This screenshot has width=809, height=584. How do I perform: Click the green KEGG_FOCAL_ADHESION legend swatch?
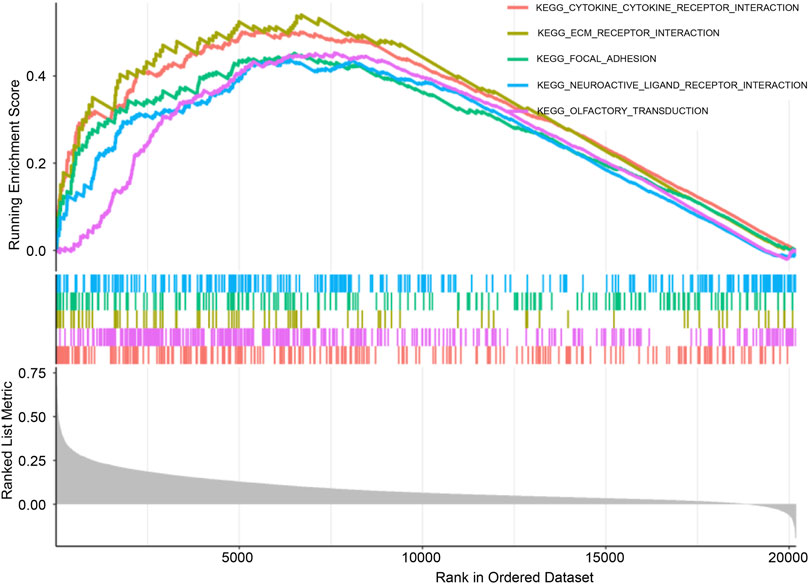point(517,59)
